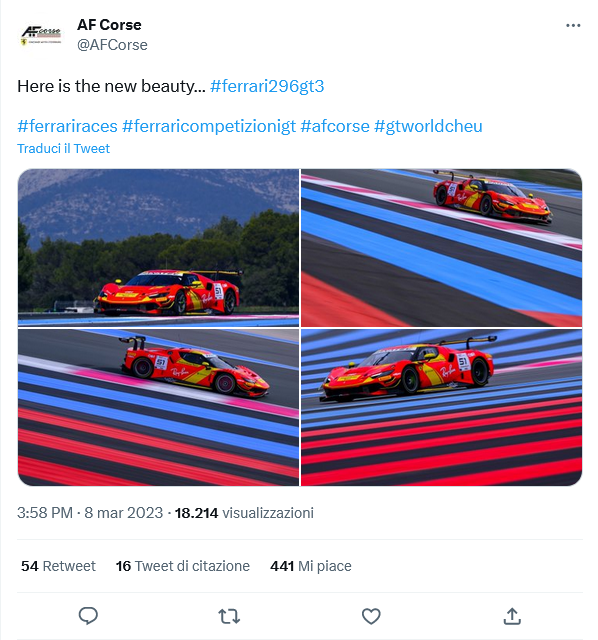Image resolution: width=598 pixels, height=640 pixels.
Task: Open the @AFCorse handle link
Action: point(112,44)
